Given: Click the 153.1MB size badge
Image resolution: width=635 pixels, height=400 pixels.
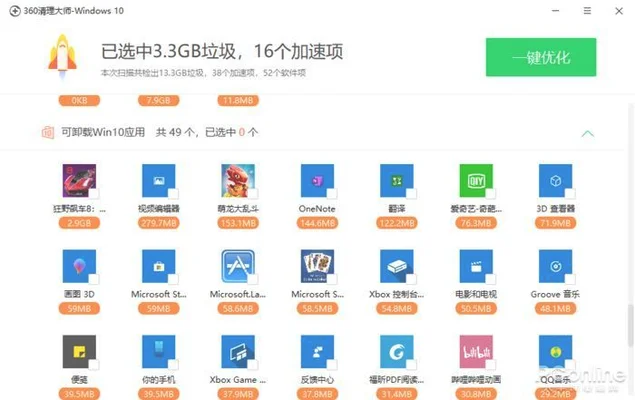Looking at the screenshot, I should pyautogui.click(x=238, y=223).
